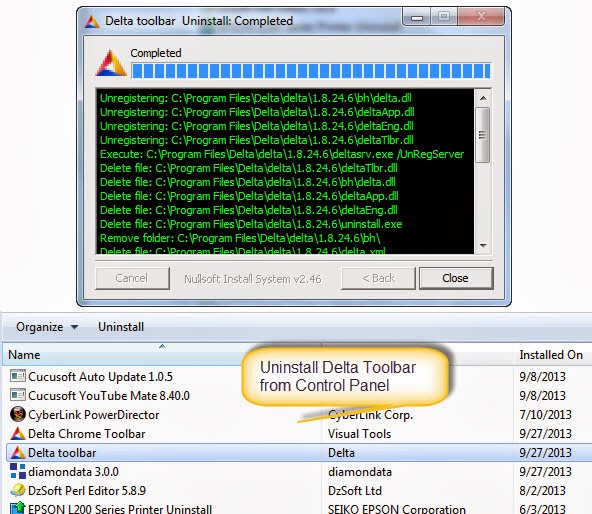Click the Cucusoft YouTube Mate icon
The width and height of the screenshot is (592, 514).
tap(18, 395)
